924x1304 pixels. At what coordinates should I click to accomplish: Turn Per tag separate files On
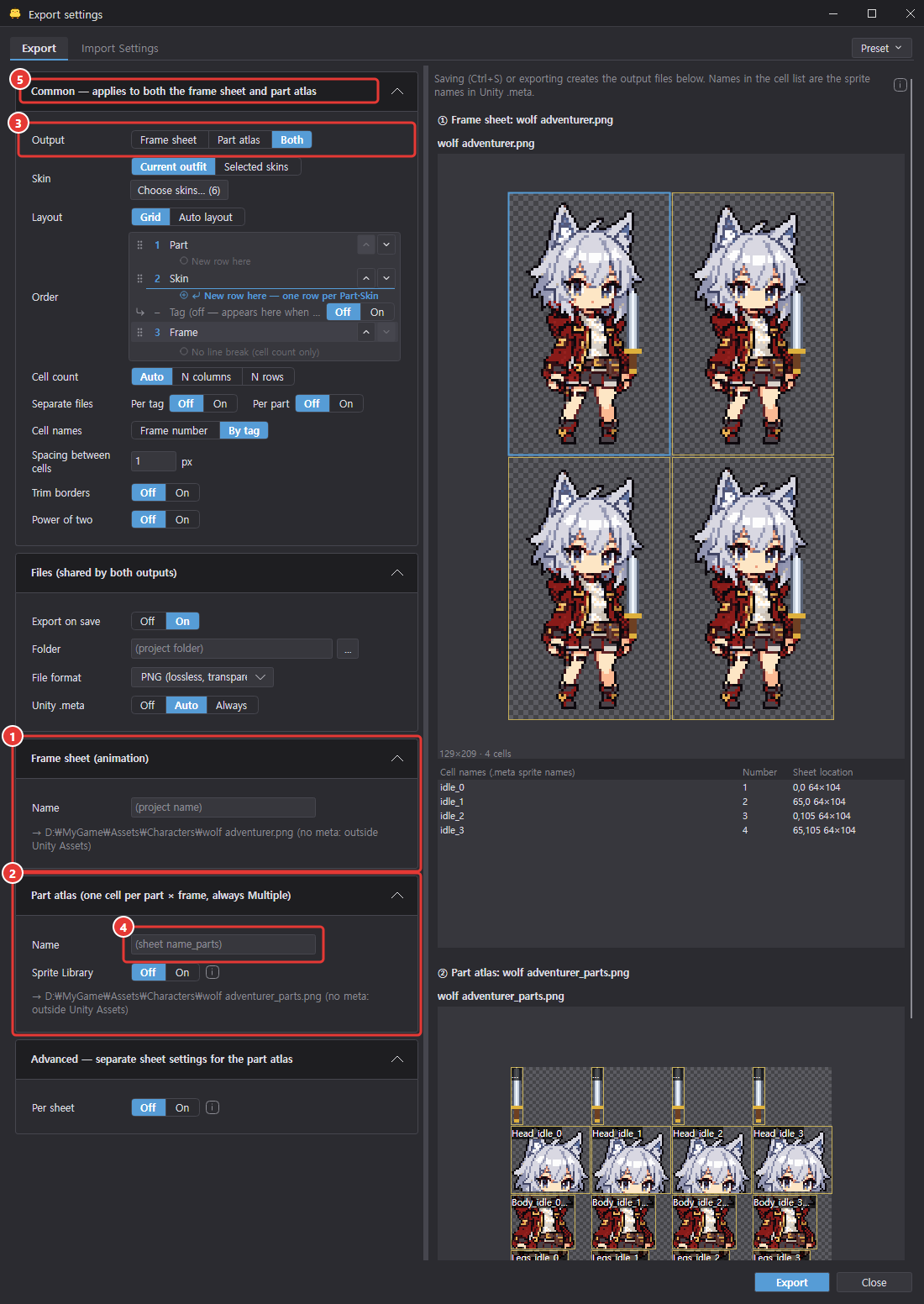(x=220, y=403)
